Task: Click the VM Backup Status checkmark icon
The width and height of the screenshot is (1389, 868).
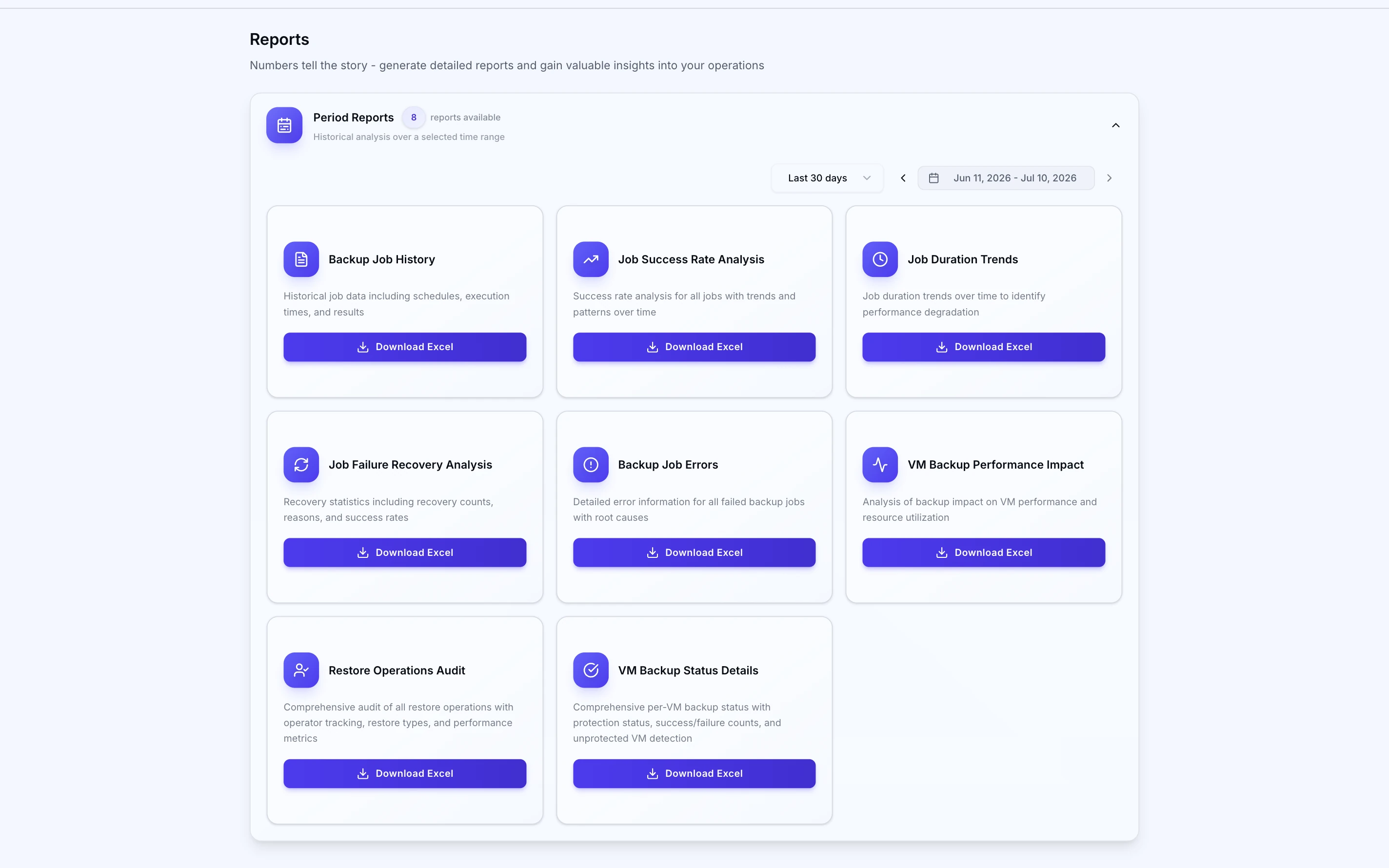Action: 591,670
